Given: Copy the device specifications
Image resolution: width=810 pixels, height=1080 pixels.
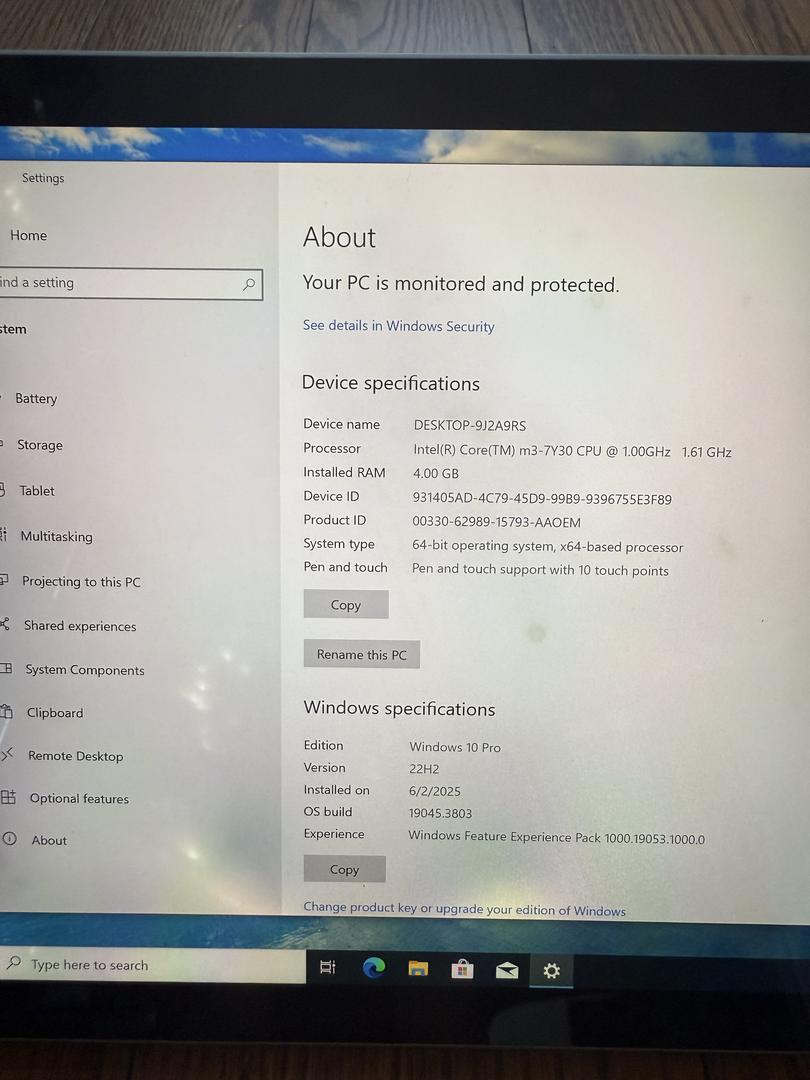Looking at the screenshot, I should (346, 605).
